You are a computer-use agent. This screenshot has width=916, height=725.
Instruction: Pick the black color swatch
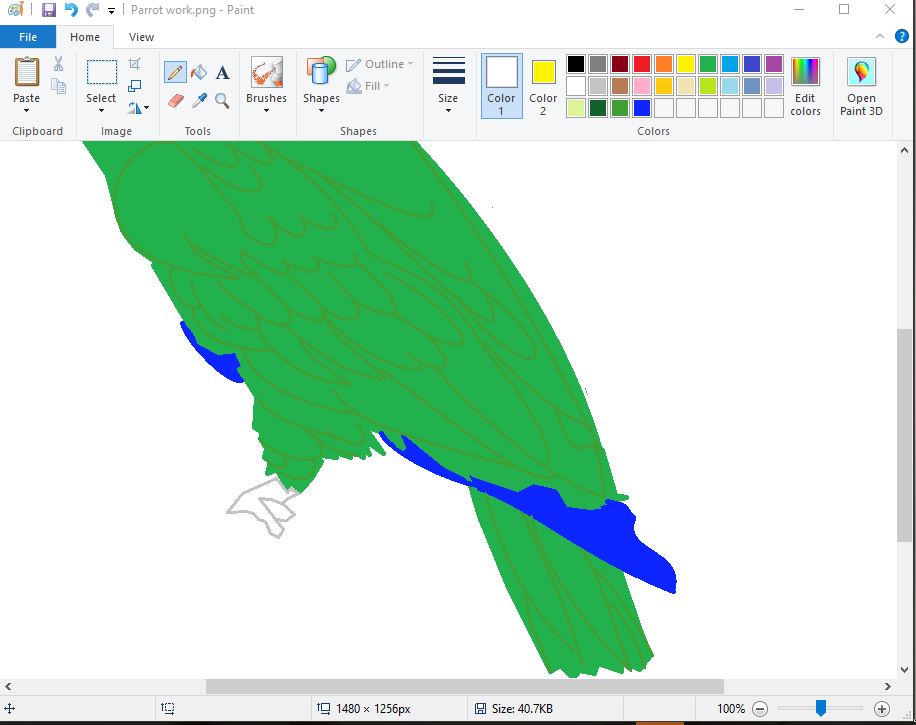click(576, 64)
